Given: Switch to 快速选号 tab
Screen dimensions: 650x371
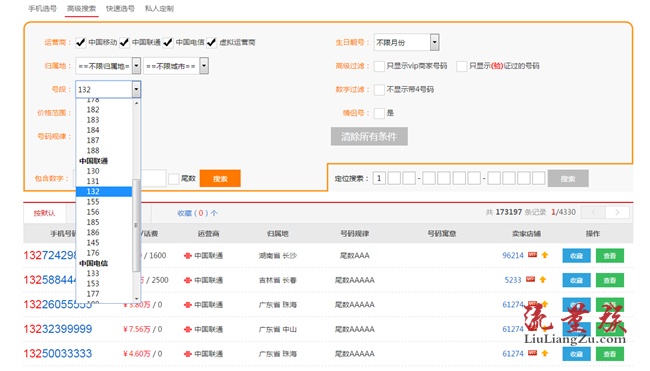Looking at the screenshot, I should tap(120, 8).
